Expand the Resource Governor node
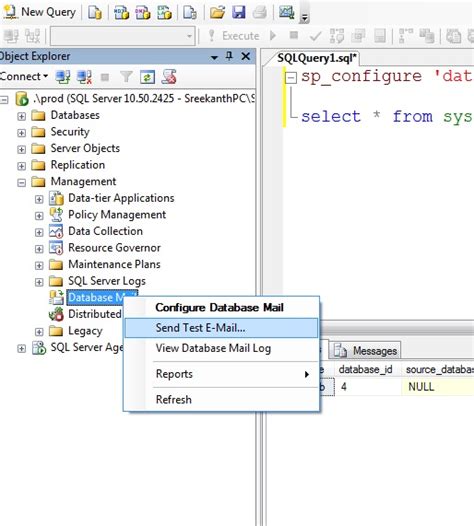The width and height of the screenshot is (474, 526). 39,249
